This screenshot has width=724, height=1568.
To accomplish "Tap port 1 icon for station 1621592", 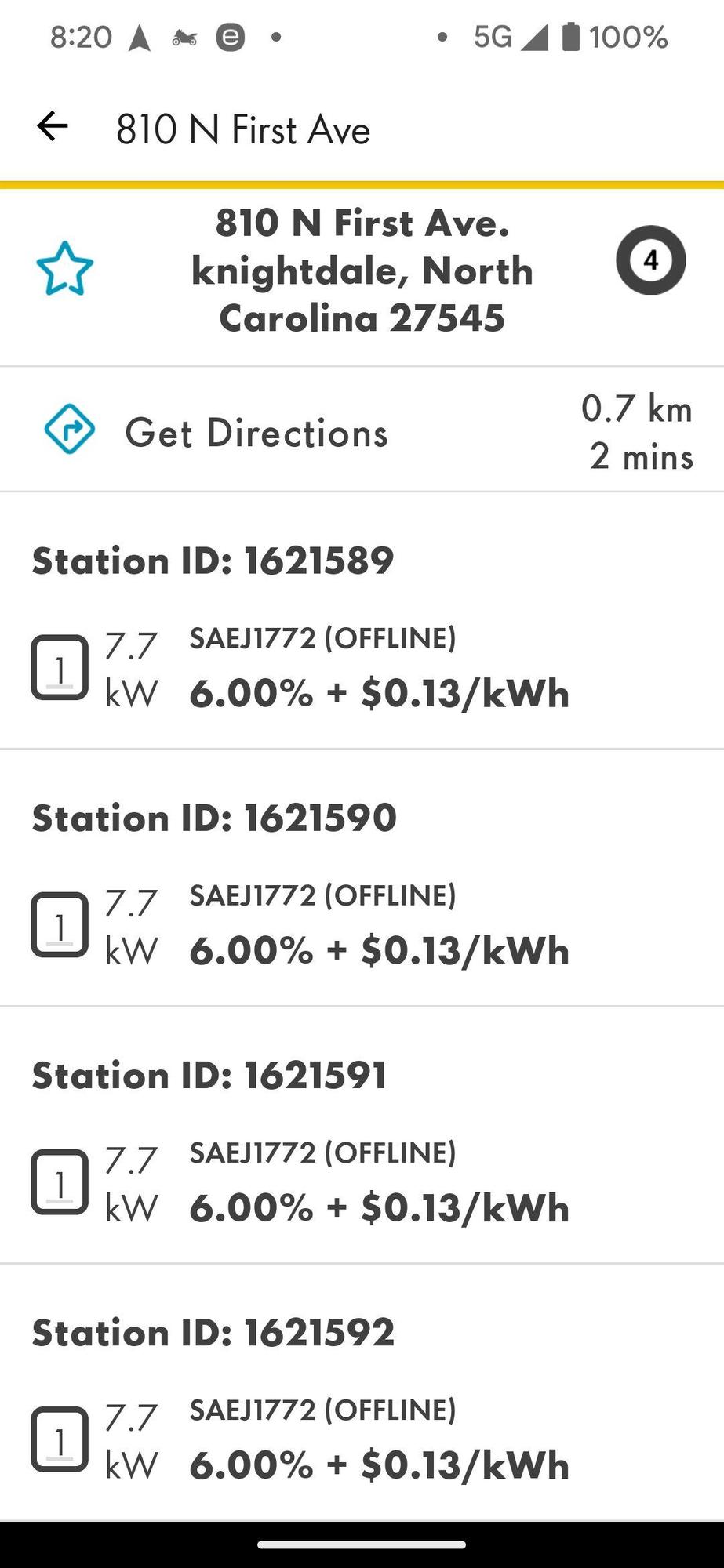I will point(60,1439).
